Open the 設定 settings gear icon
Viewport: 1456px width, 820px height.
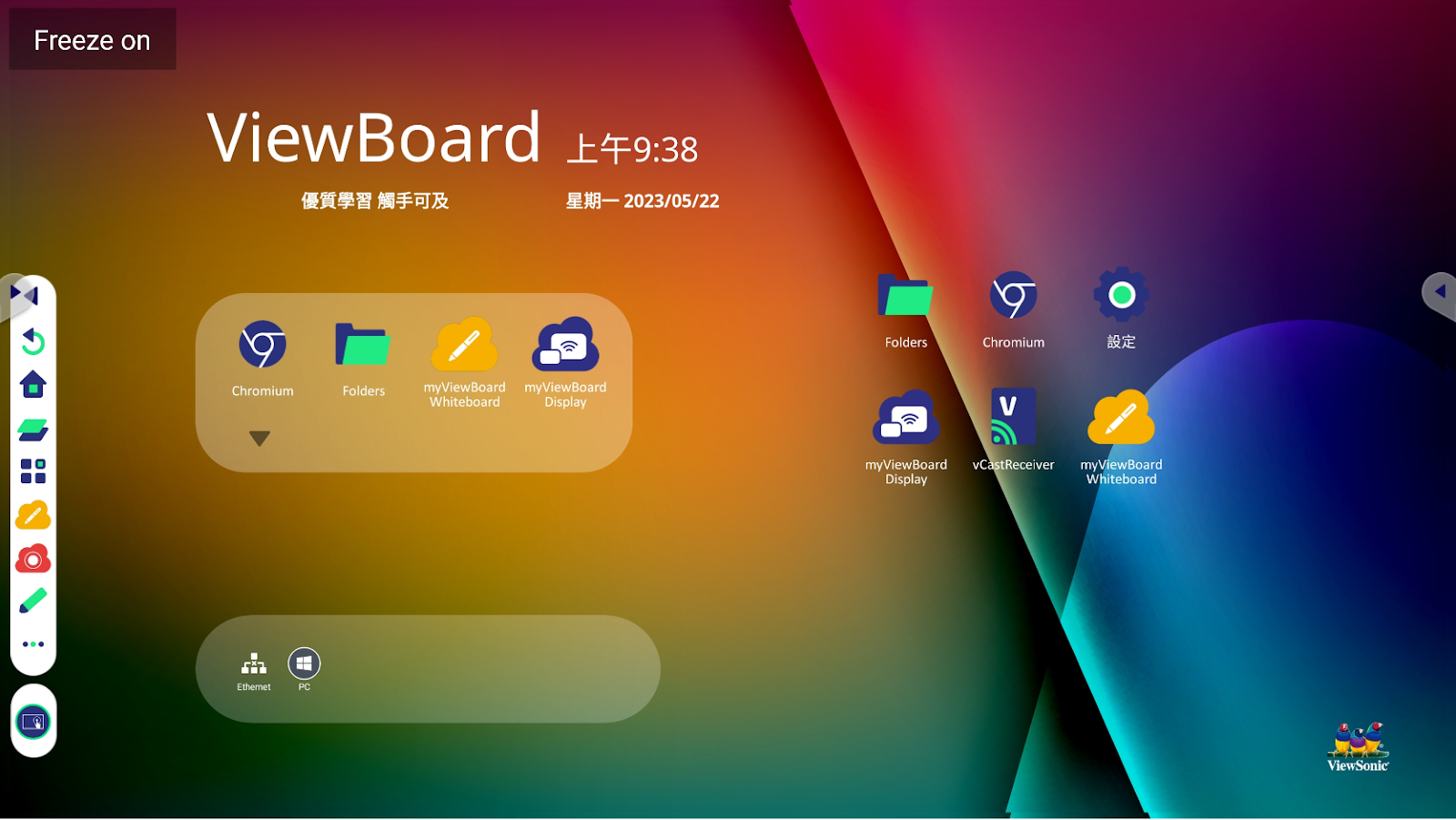click(1121, 295)
